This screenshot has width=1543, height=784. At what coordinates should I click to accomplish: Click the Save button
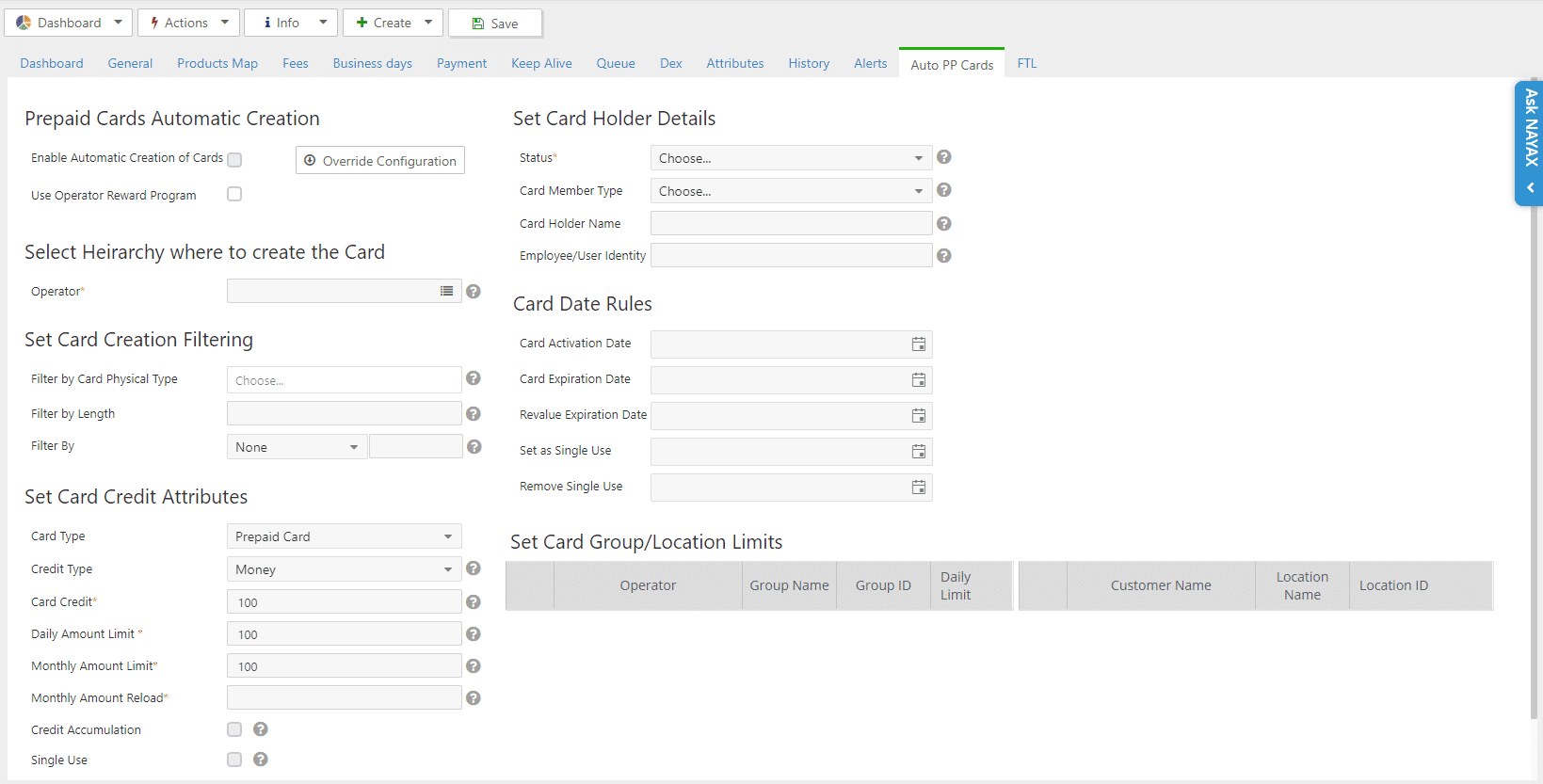(495, 23)
